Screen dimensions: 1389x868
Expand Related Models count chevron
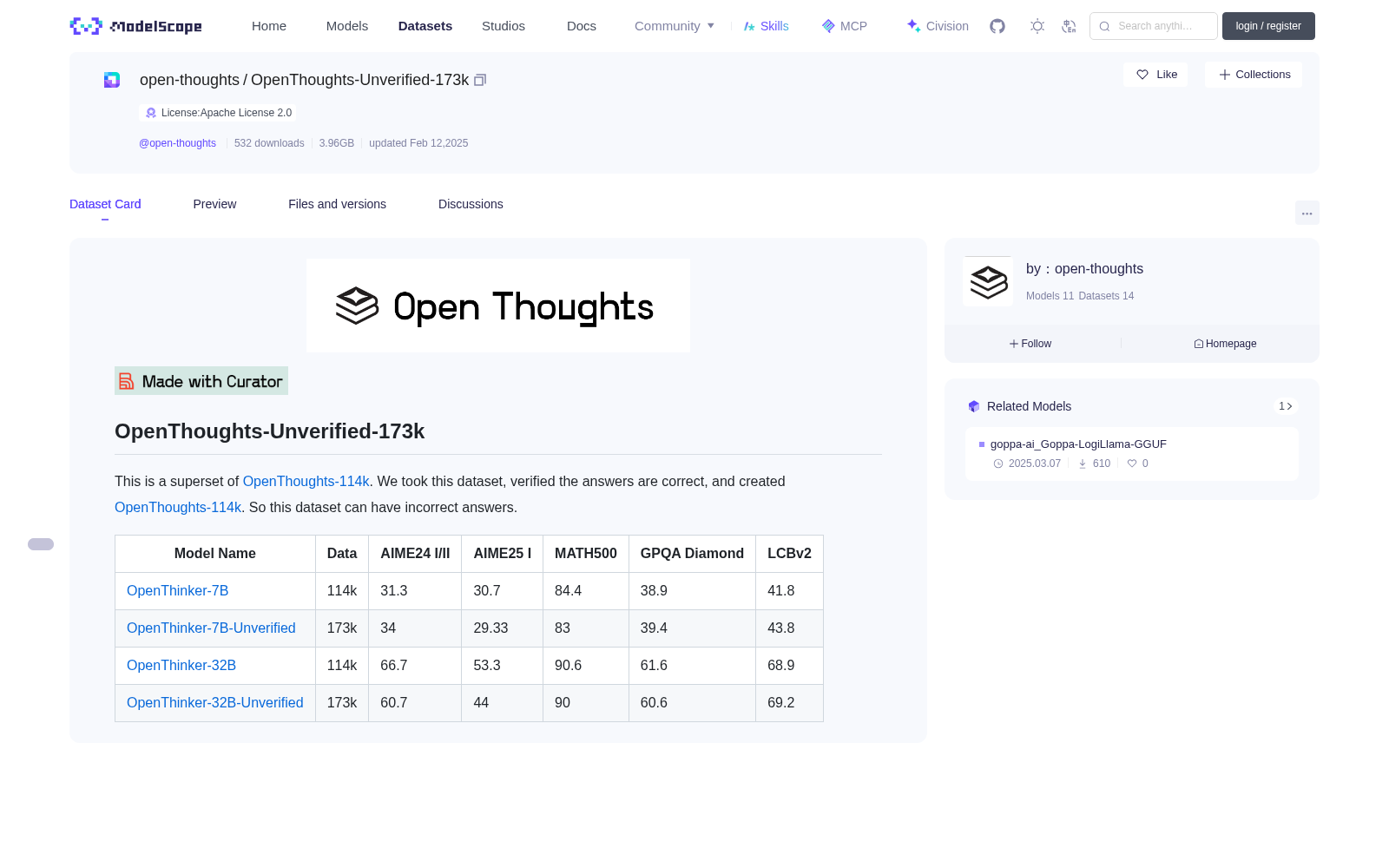click(x=1286, y=406)
